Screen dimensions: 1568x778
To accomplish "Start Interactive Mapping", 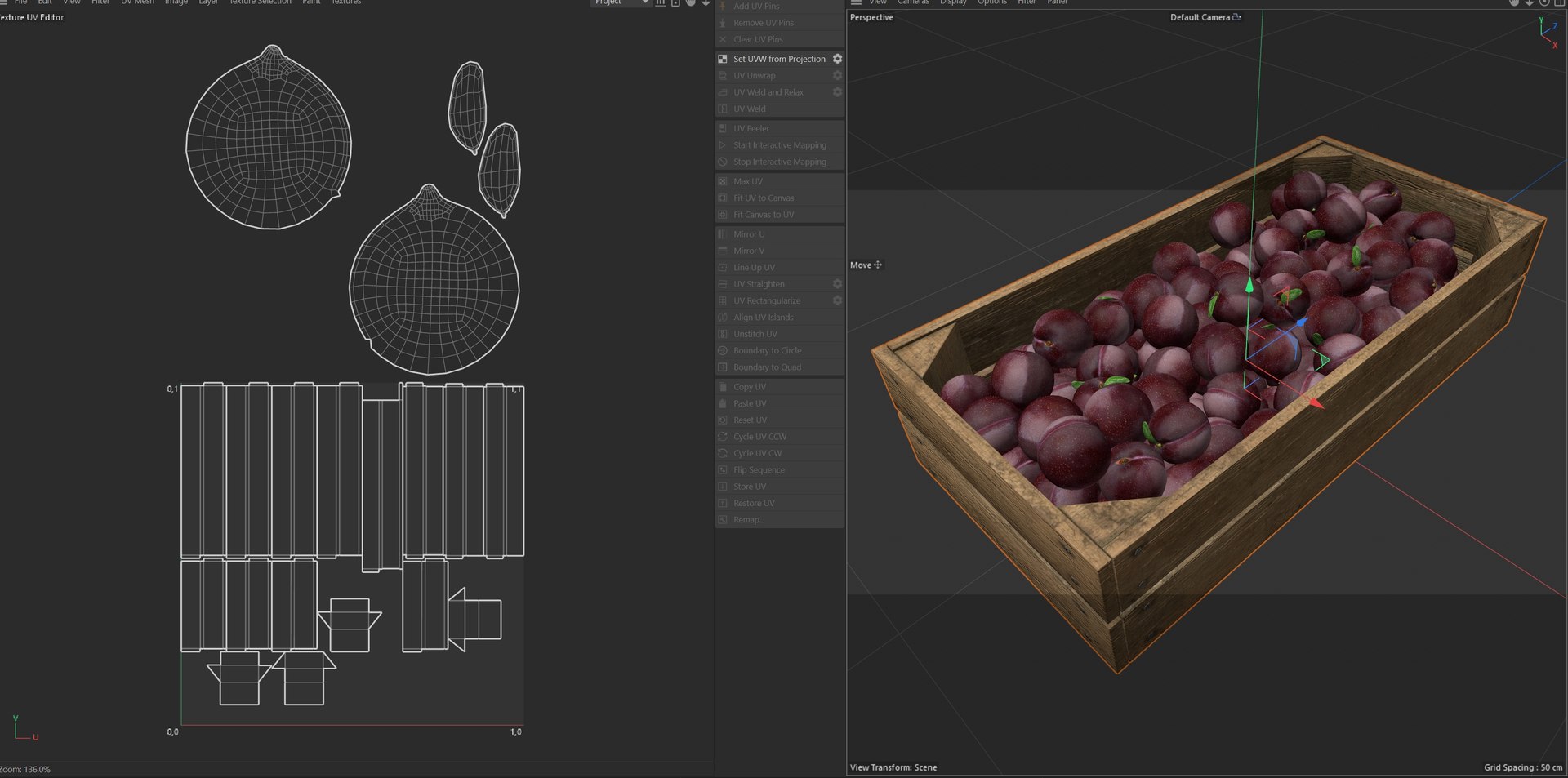I will pos(779,145).
